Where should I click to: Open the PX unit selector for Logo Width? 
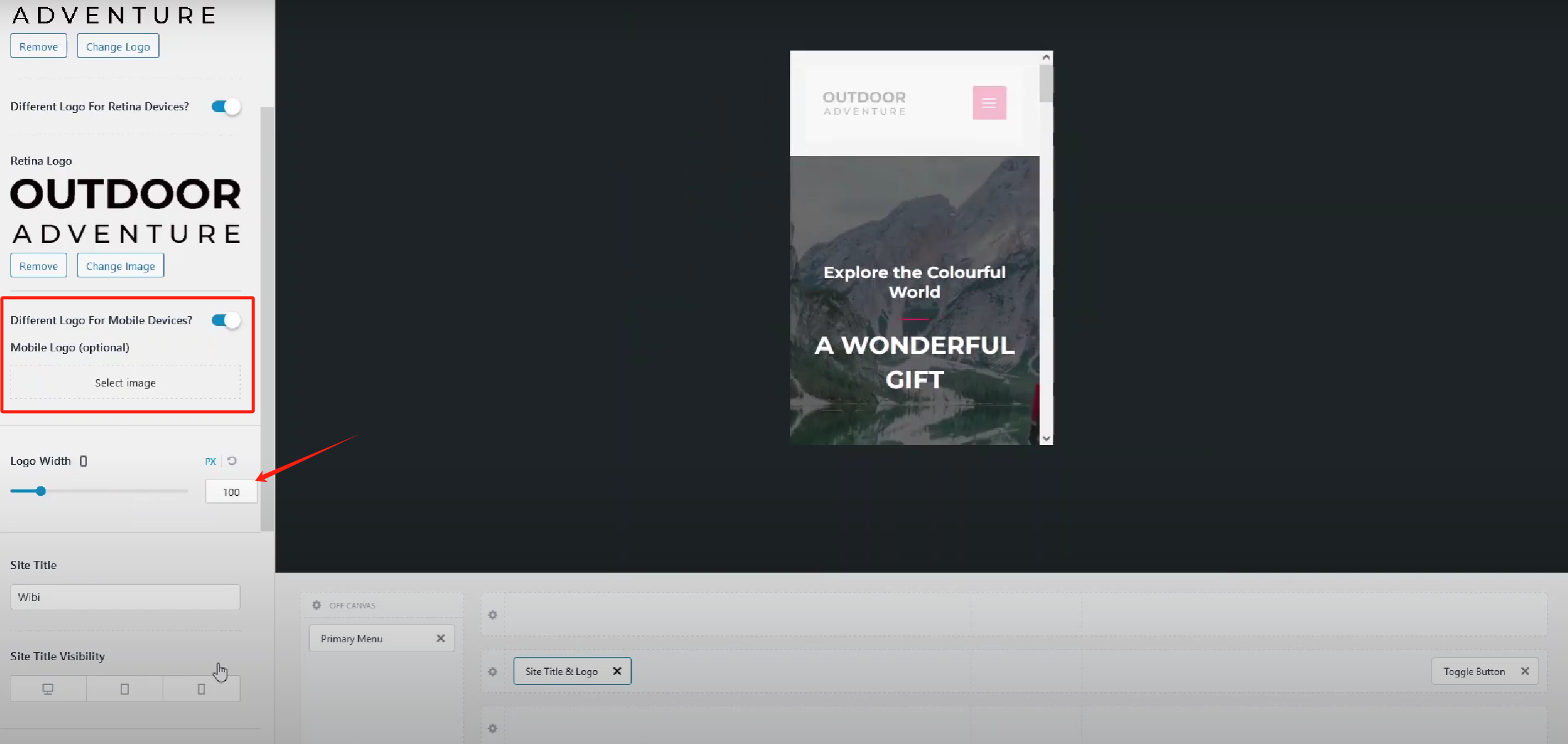coord(210,461)
